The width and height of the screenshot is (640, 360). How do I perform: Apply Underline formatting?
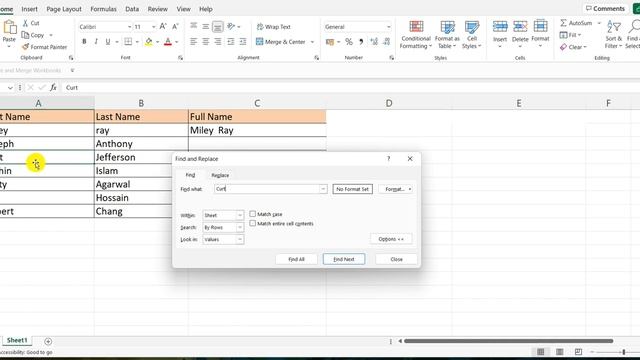[x=108, y=42]
